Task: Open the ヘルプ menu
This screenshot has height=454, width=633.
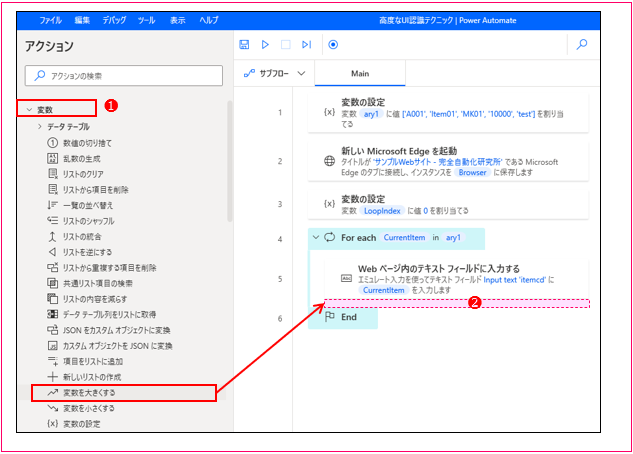Action: click(209, 20)
